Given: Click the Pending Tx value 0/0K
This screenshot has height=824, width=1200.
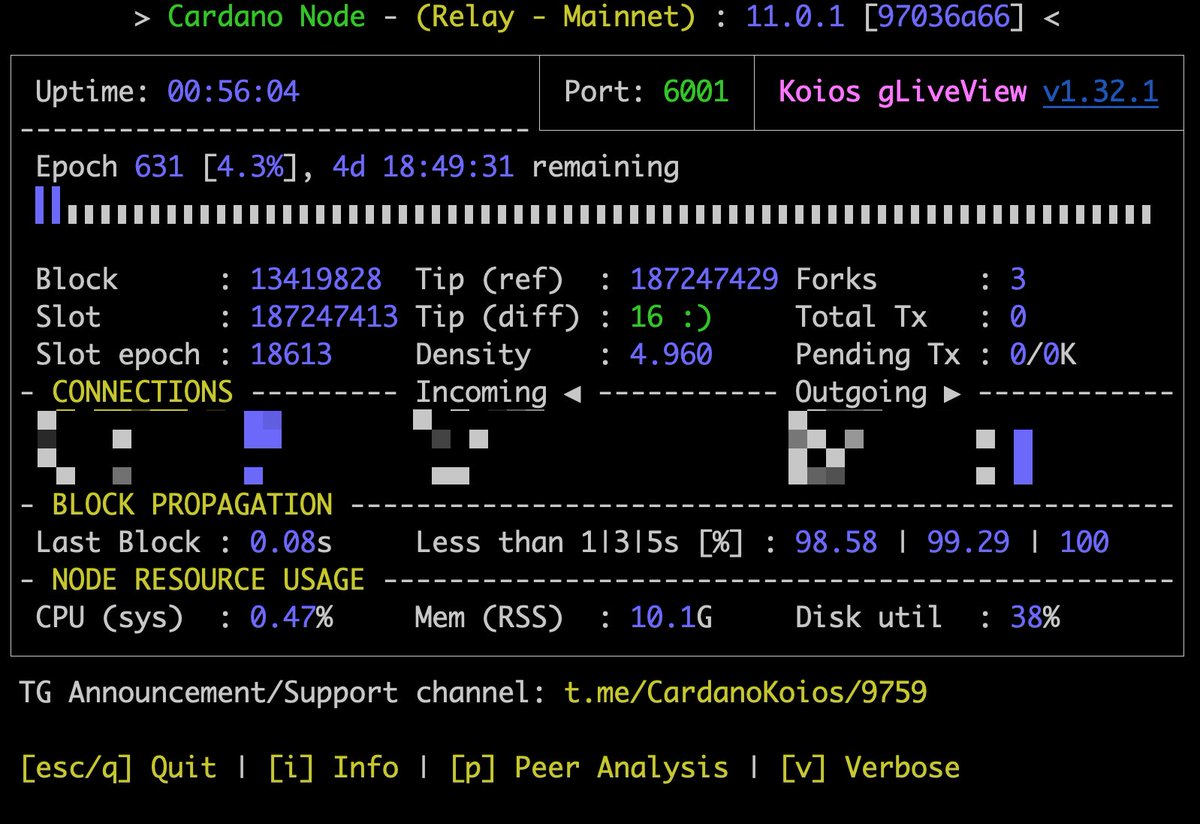Looking at the screenshot, I should tap(1043, 354).
